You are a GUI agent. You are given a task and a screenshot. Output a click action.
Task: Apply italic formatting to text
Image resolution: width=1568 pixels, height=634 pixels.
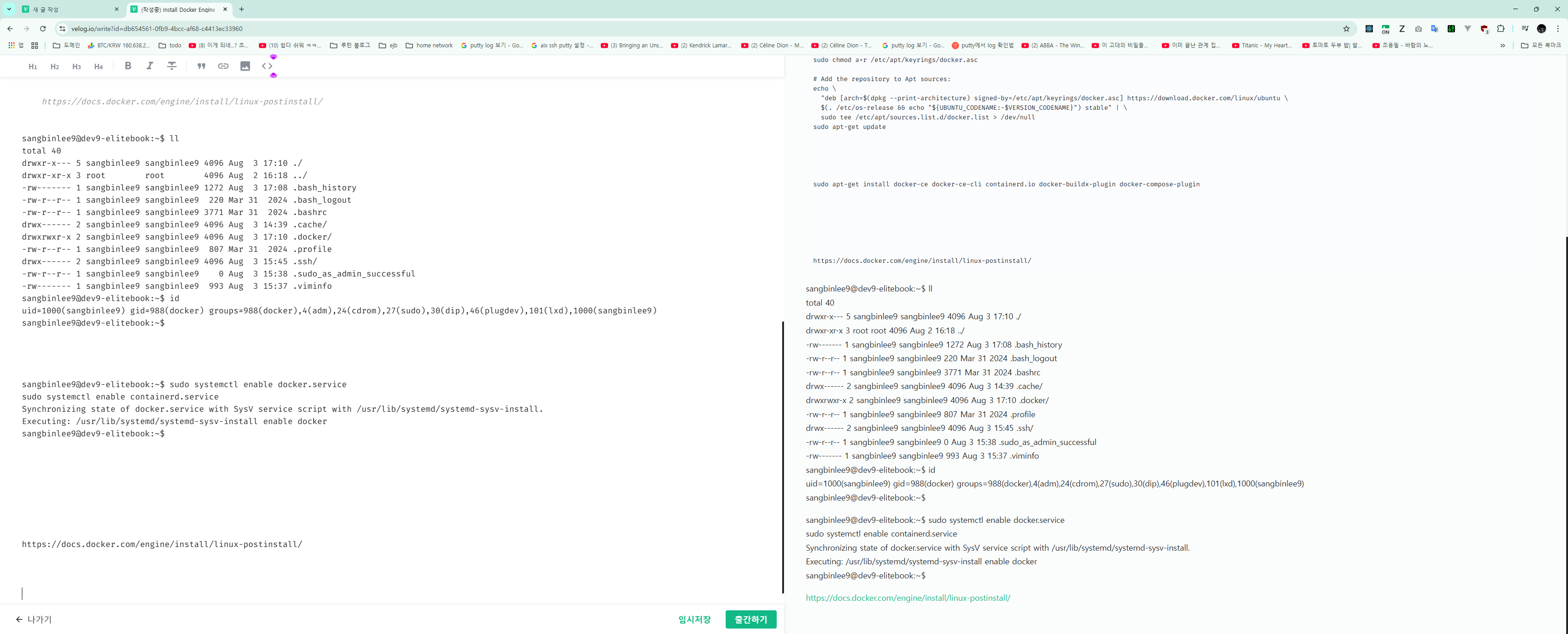click(150, 66)
